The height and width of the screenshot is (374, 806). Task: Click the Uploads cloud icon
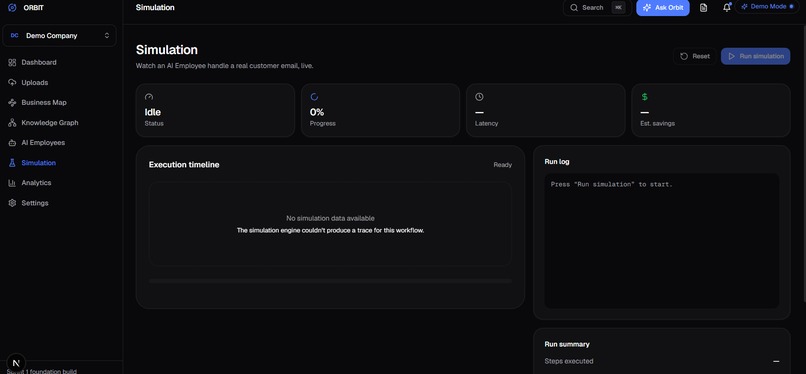pyautogui.click(x=12, y=82)
